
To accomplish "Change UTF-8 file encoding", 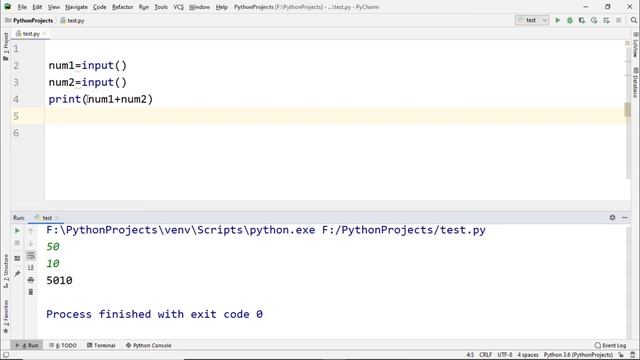I will pyautogui.click(x=504, y=355).
